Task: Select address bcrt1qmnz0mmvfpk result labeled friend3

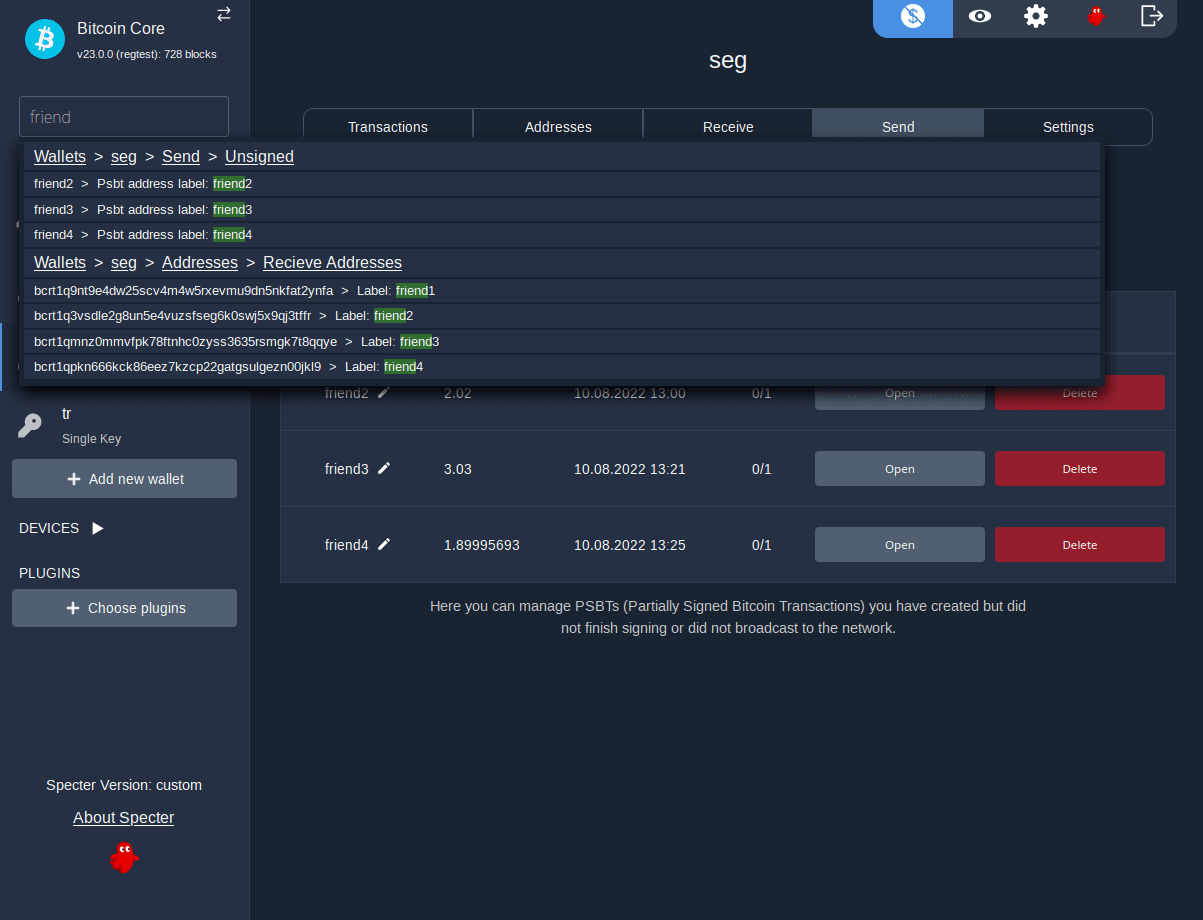Action: coord(562,342)
